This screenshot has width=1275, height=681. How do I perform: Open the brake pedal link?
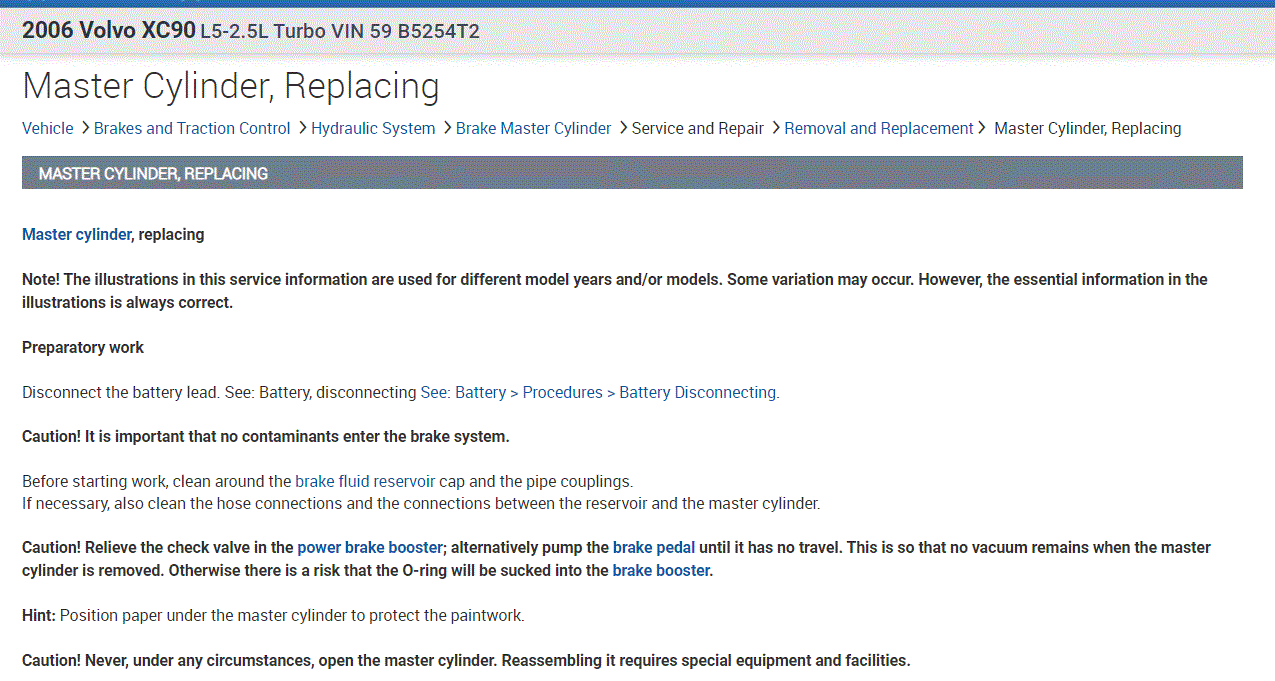point(654,547)
